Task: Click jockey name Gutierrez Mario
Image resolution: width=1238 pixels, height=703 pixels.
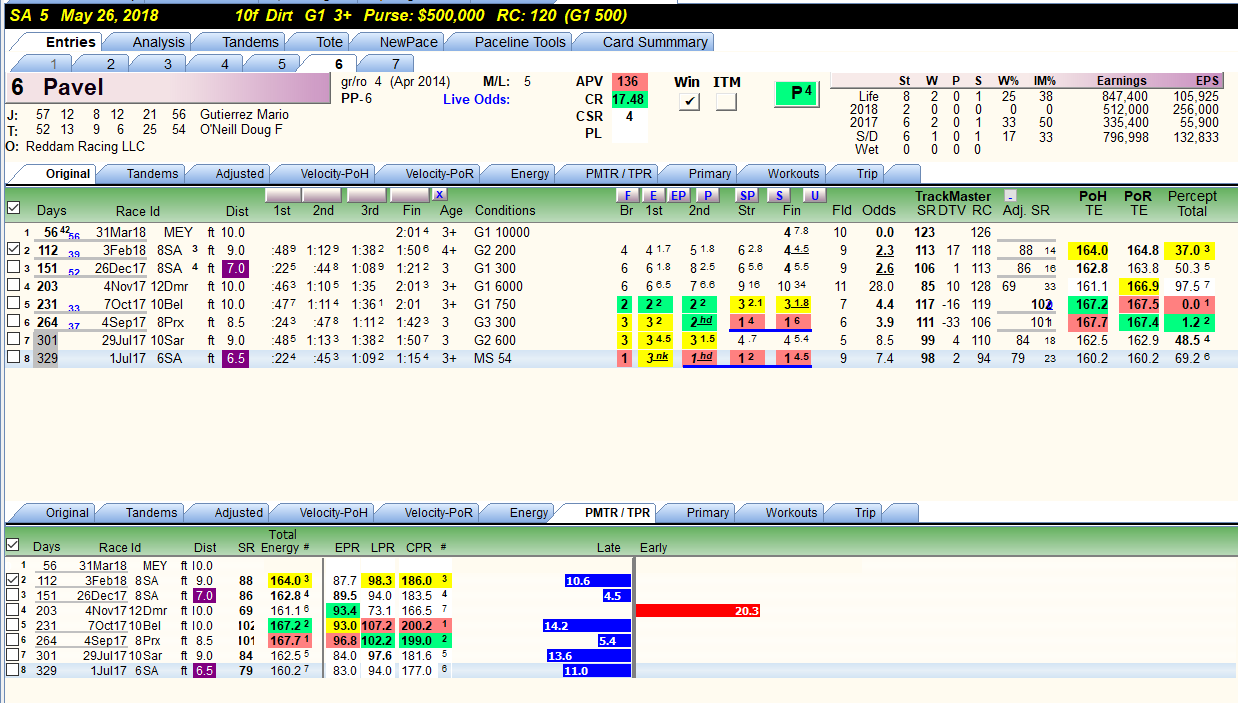Action: click(244, 114)
